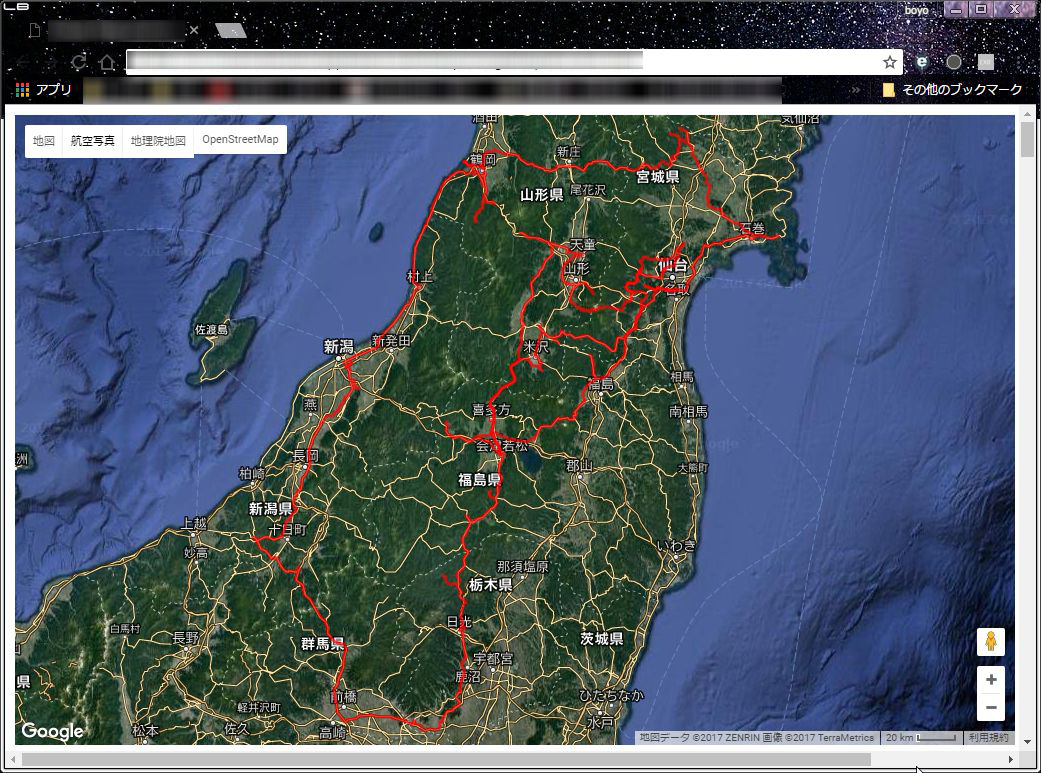Click the 村上 city label
The image size is (1041, 773).
click(x=420, y=276)
